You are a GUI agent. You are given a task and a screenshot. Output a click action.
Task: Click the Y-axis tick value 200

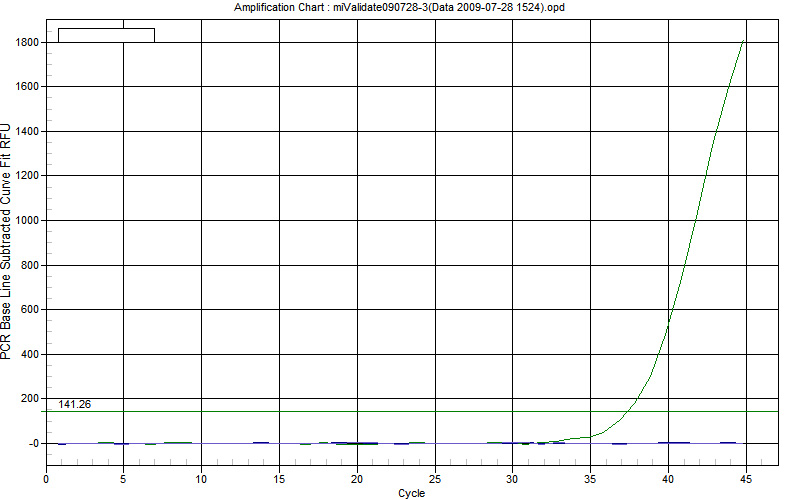point(30,398)
